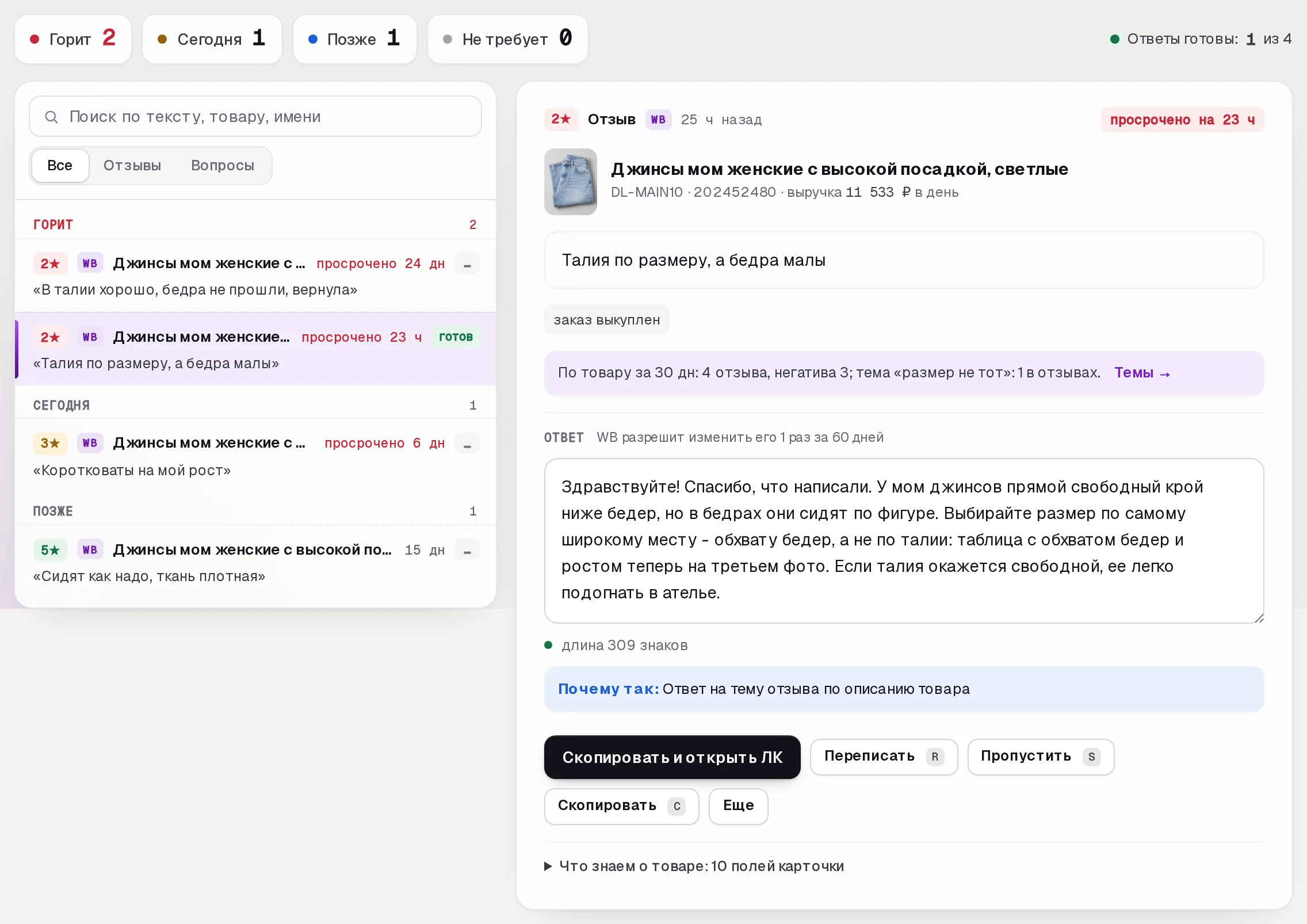Click the длина 309 знаков indicator

(x=616, y=646)
